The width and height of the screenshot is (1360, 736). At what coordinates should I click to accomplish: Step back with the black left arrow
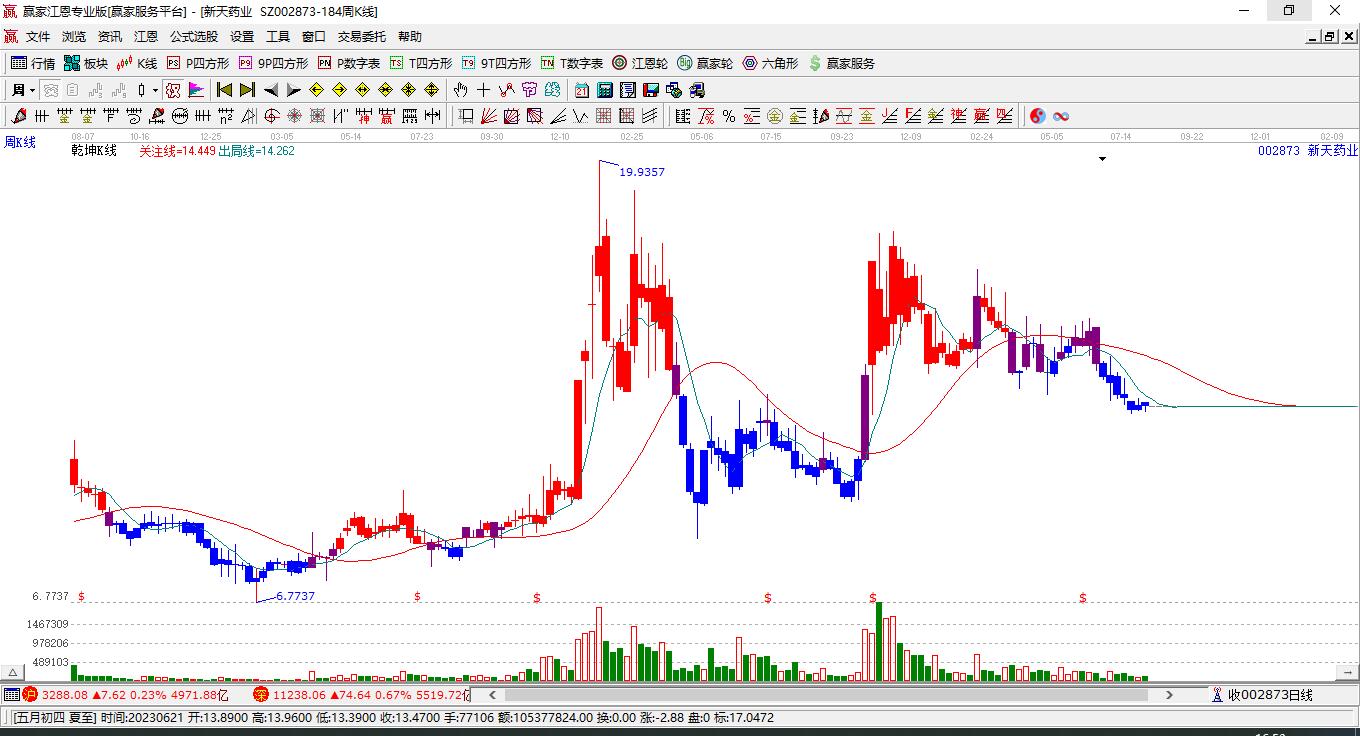coord(270,90)
